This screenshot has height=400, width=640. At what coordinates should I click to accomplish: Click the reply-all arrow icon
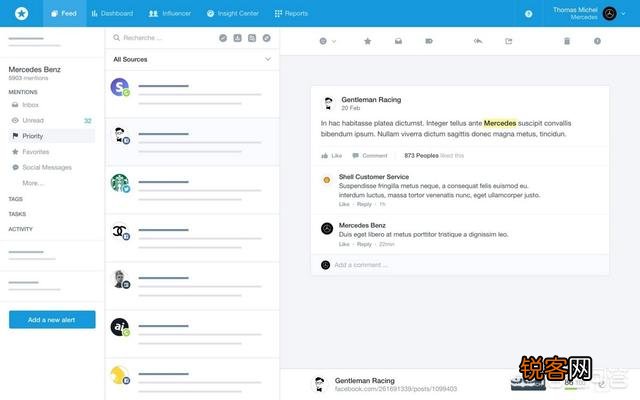click(478, 41)
